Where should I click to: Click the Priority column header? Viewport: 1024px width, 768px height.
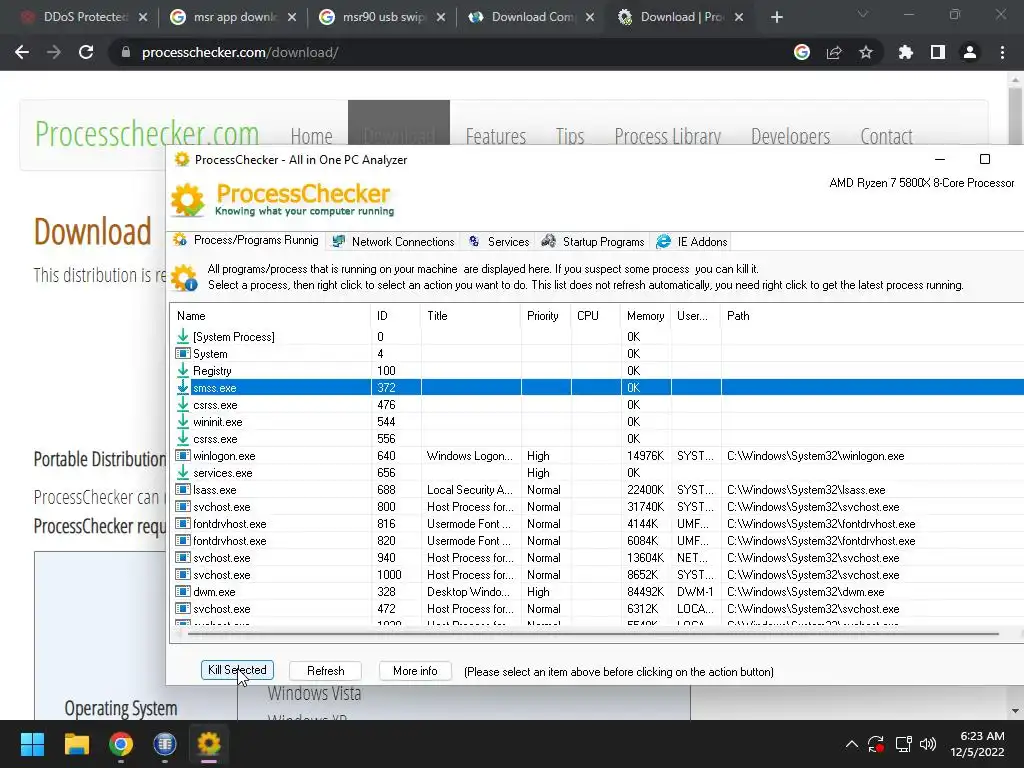546,315
